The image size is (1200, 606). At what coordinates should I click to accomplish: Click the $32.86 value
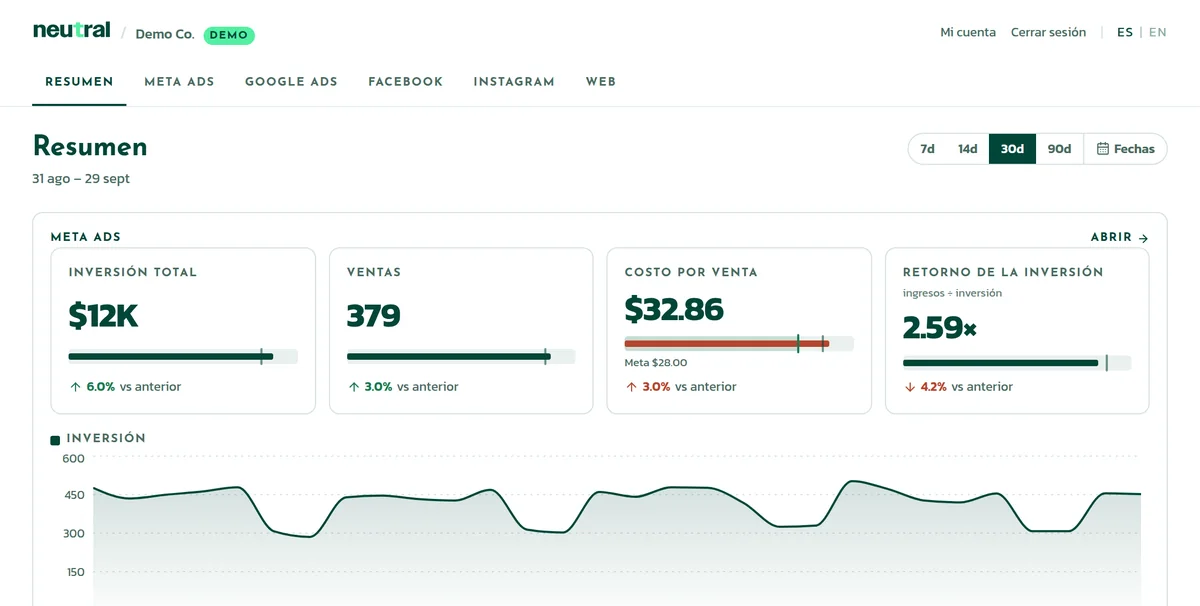click(x=674, y=309)
